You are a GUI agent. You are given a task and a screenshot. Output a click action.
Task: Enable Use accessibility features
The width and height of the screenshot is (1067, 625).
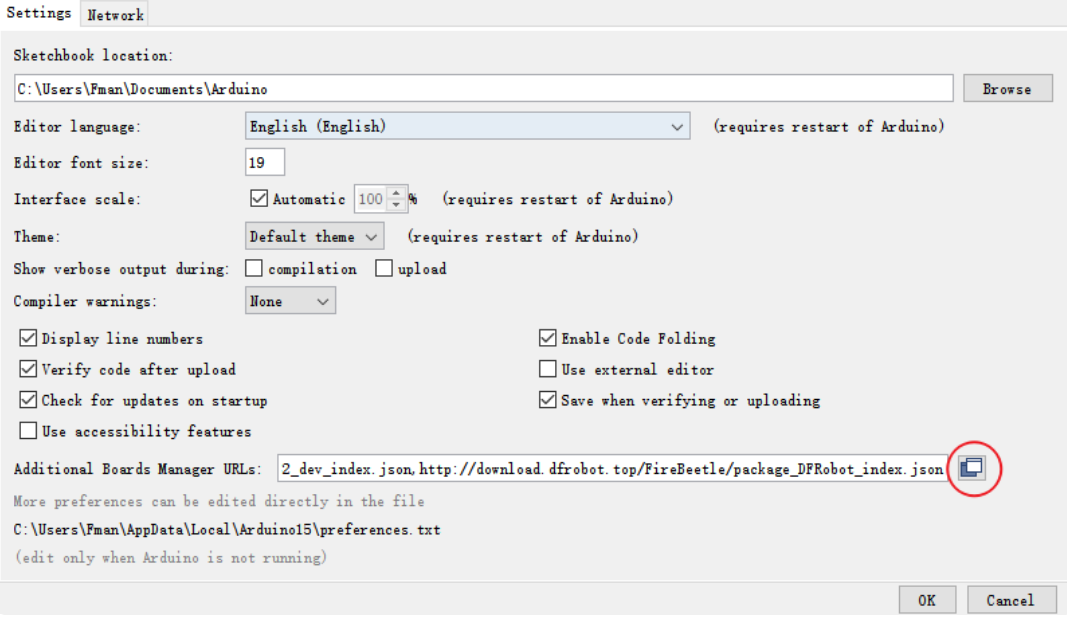pos(28,431)
